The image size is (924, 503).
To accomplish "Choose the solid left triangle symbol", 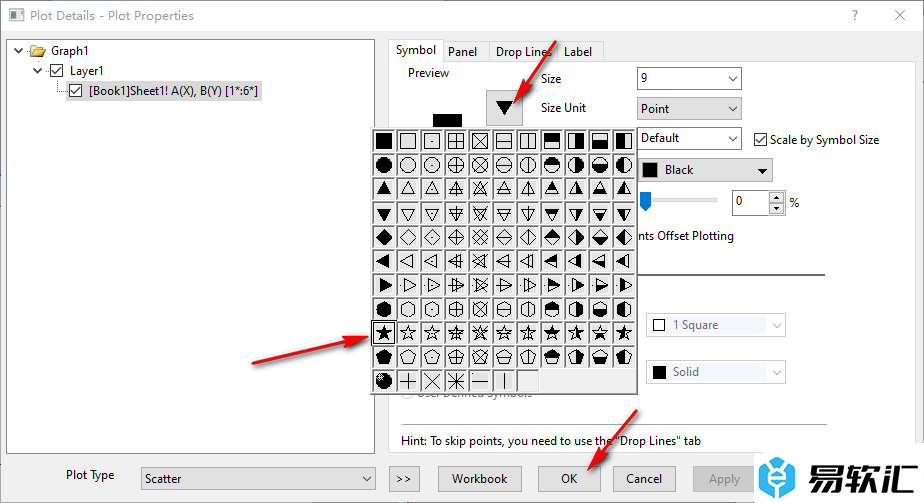I will (x=384, y=261).
